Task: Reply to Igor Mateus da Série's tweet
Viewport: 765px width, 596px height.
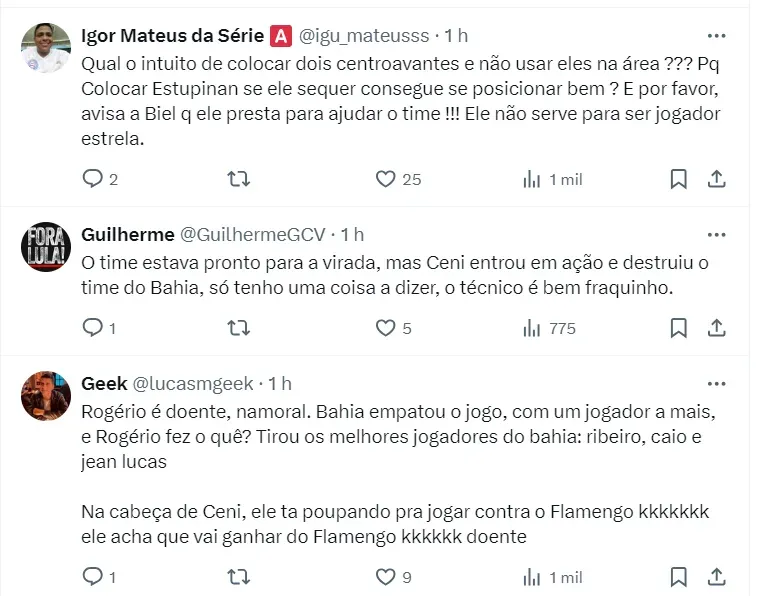Action: click(93, 179)
